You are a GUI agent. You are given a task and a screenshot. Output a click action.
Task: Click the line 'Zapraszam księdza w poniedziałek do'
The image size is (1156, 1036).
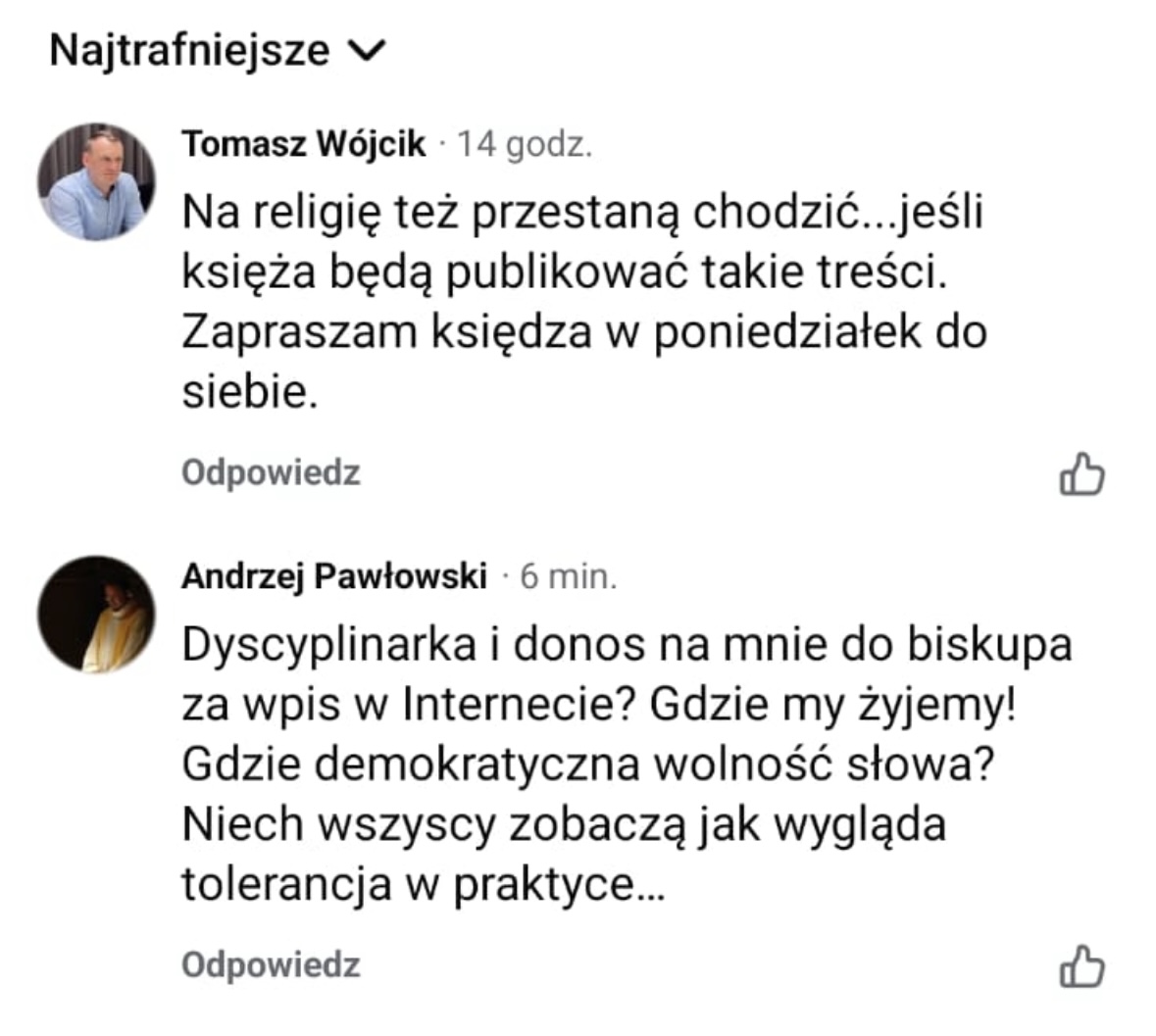point(583,333)
